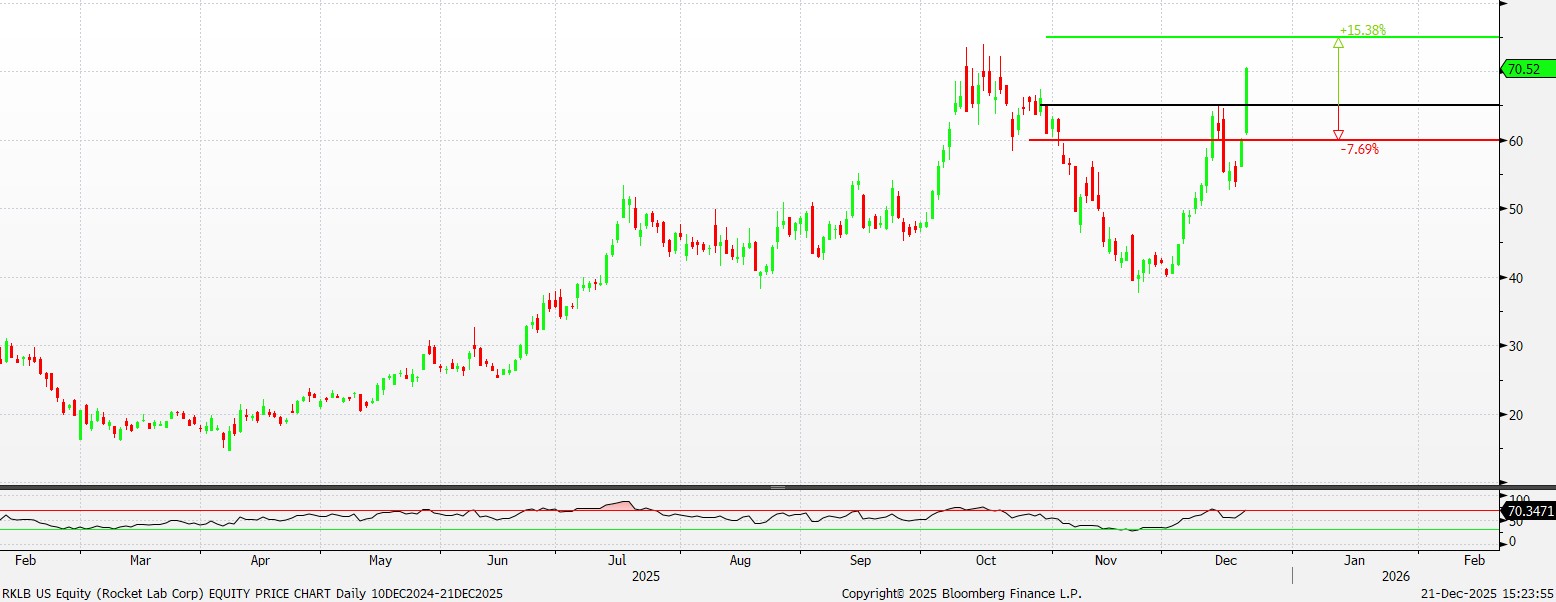Select the red horizontal line near 60
The width and height of the screenshot is (1556, 602).
coord(1264,140)
